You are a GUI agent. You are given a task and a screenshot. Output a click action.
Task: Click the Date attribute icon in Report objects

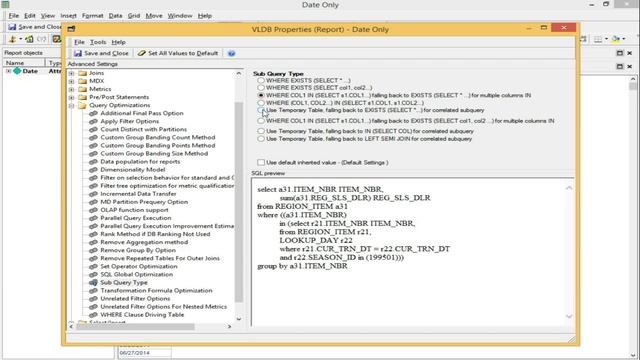pyautogui.click(x=17, y=71)
